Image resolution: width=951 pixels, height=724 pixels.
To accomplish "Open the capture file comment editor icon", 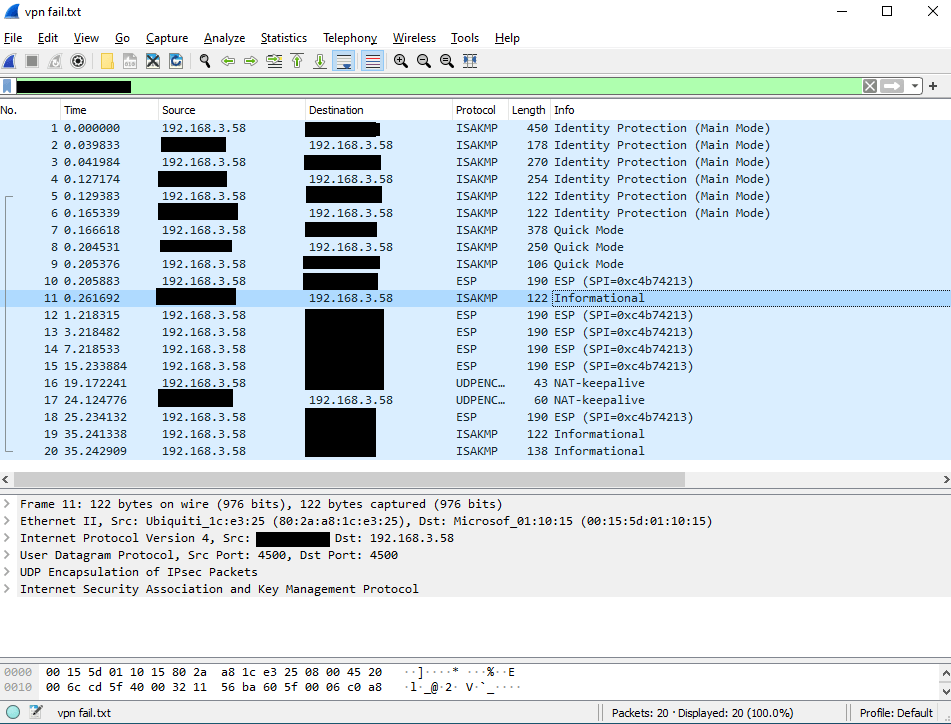I will (36, 713).
